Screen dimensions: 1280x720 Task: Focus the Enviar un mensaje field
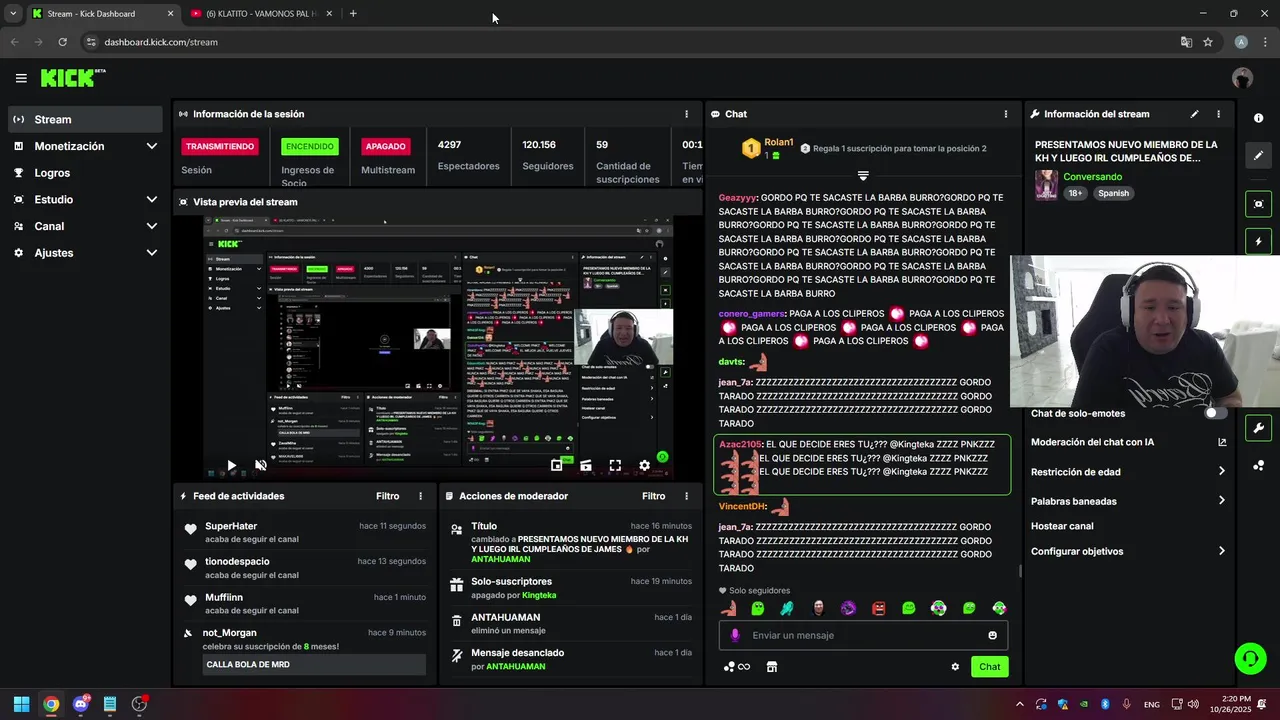tap(863, 635)
